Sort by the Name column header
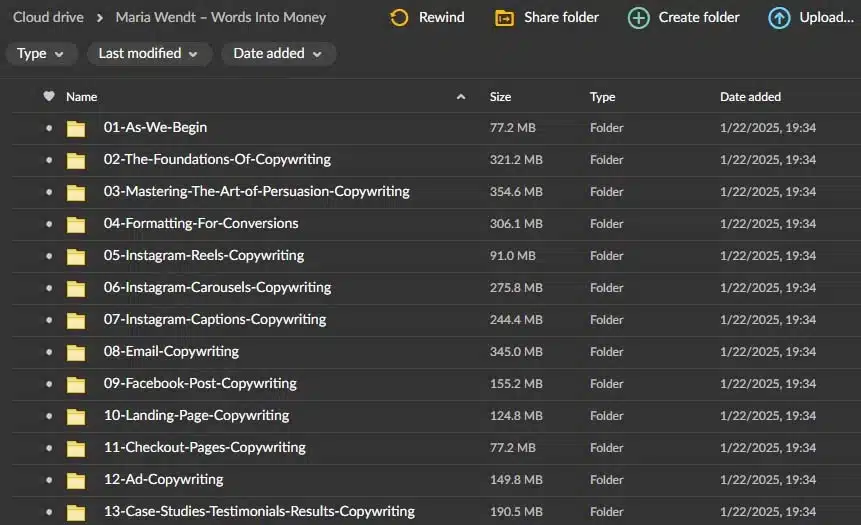 (x=82, y=97)
